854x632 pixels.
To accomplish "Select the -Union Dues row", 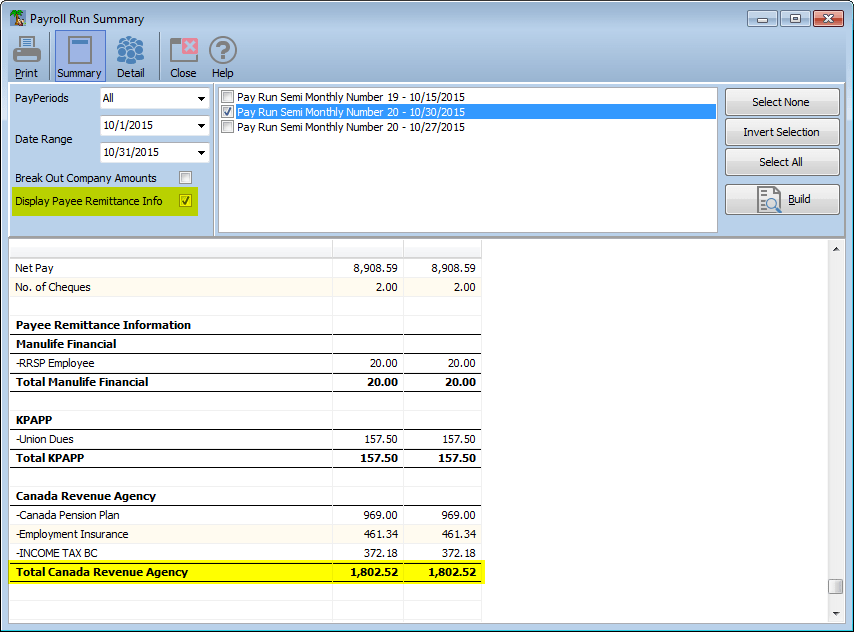I will pyautogui.click(x=245, y=439).
